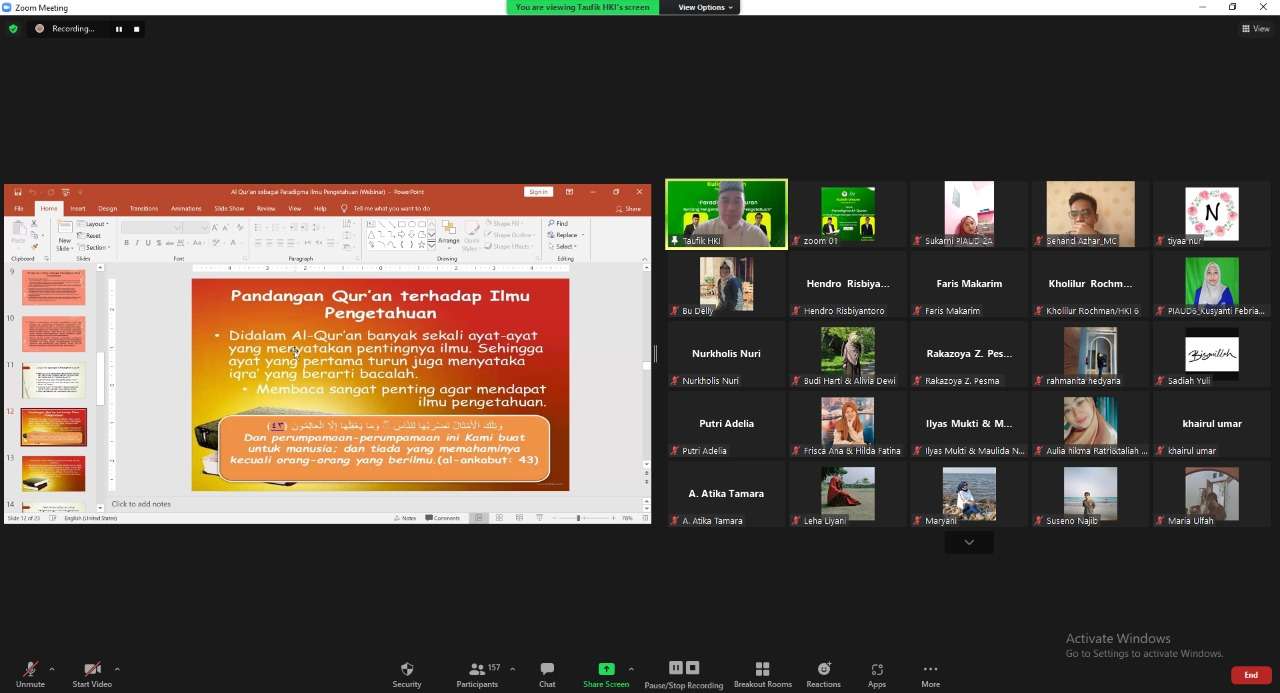This screenshot has width=1280, height=693.
Task: Open File tab in shared PowerPoint
Action: point(18,209)
